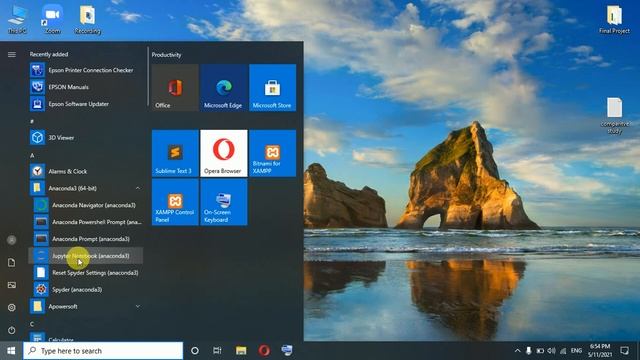Click the Productivity group header
Viewport: 640px width, 360px height.
click(167, 55)
